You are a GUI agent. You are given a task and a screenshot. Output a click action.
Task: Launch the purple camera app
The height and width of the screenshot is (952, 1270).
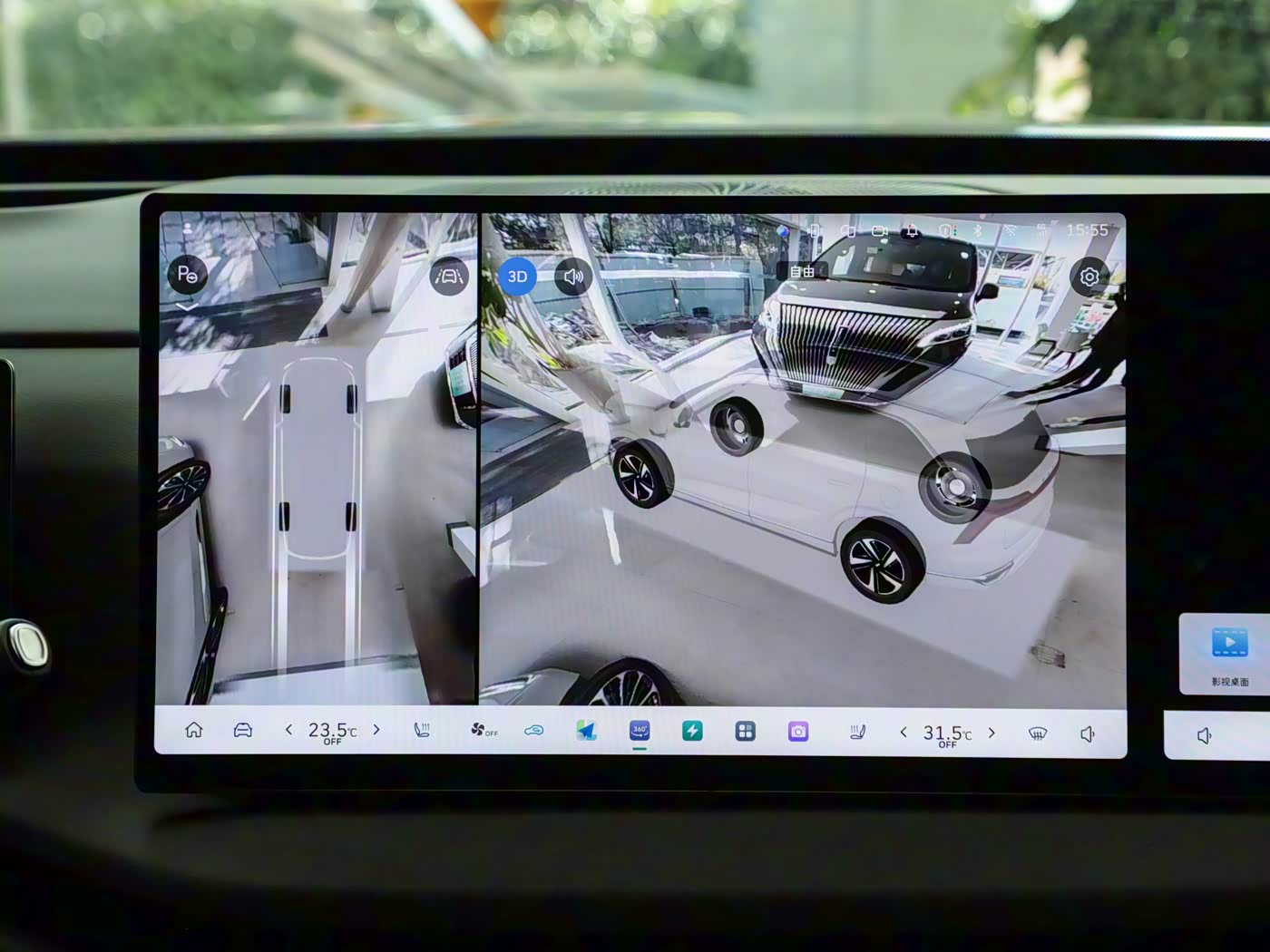coord(798,731)
